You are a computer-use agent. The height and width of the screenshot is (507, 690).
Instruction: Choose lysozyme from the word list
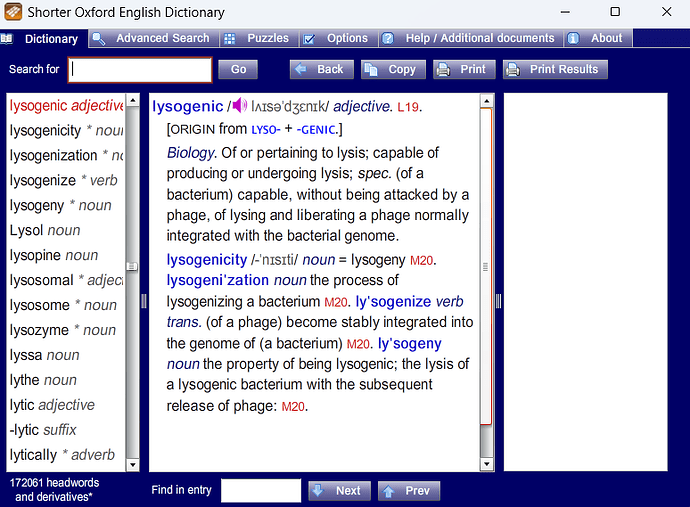pos(40,330)
